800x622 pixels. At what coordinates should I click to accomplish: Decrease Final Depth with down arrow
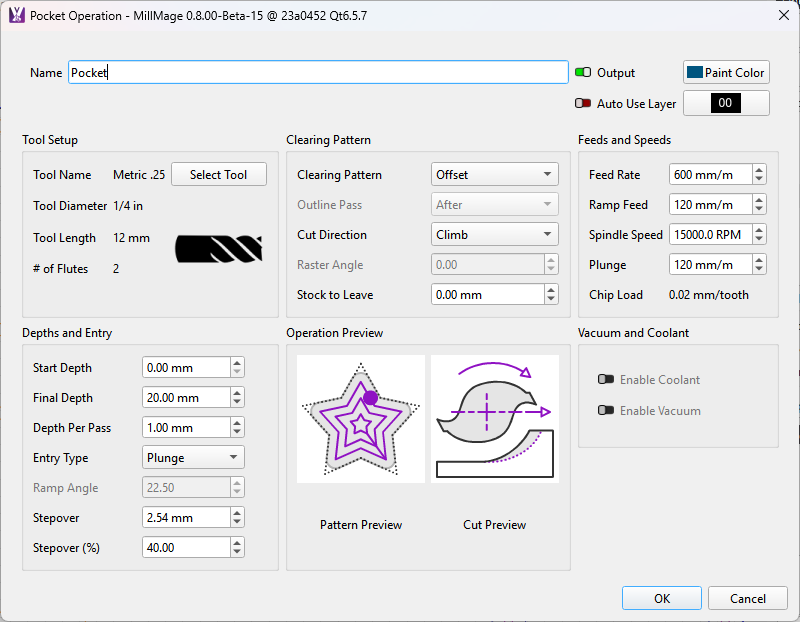(x=237, y=403)
